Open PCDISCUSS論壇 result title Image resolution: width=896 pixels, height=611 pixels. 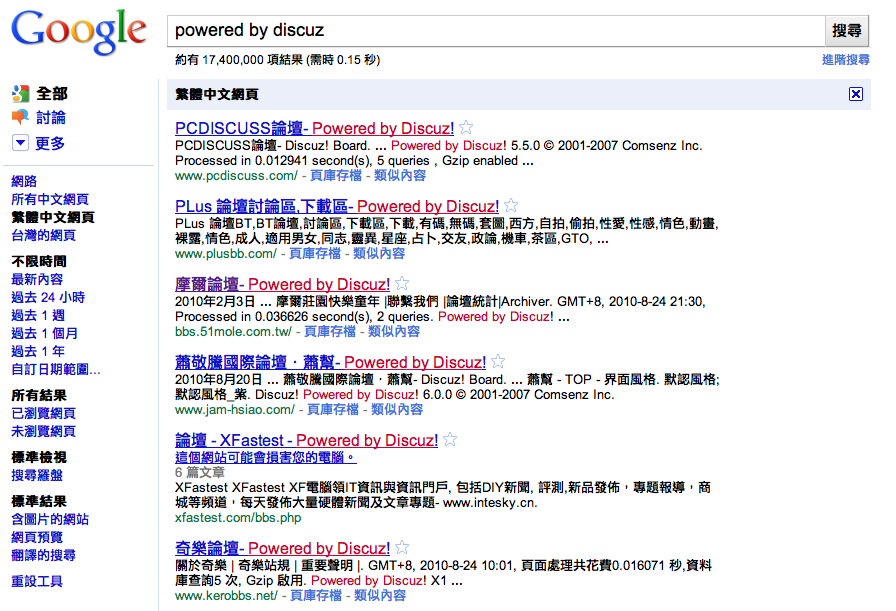tap(314, 128)
